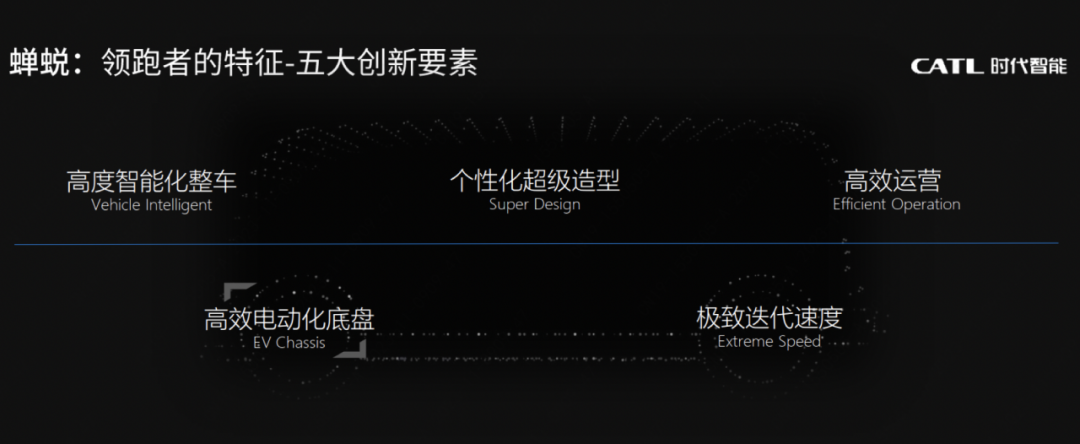Click the blue horizontal divider line
This screenshot has width=1080, height=444.
coord(540,243)
